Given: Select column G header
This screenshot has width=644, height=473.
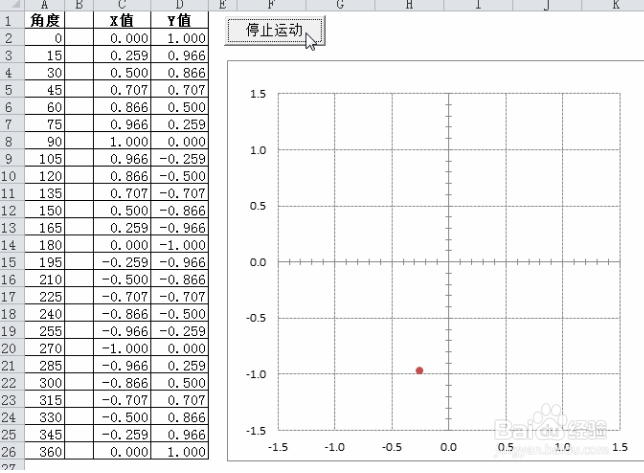Looking at the screenshot, I should (x=340, y=5).
